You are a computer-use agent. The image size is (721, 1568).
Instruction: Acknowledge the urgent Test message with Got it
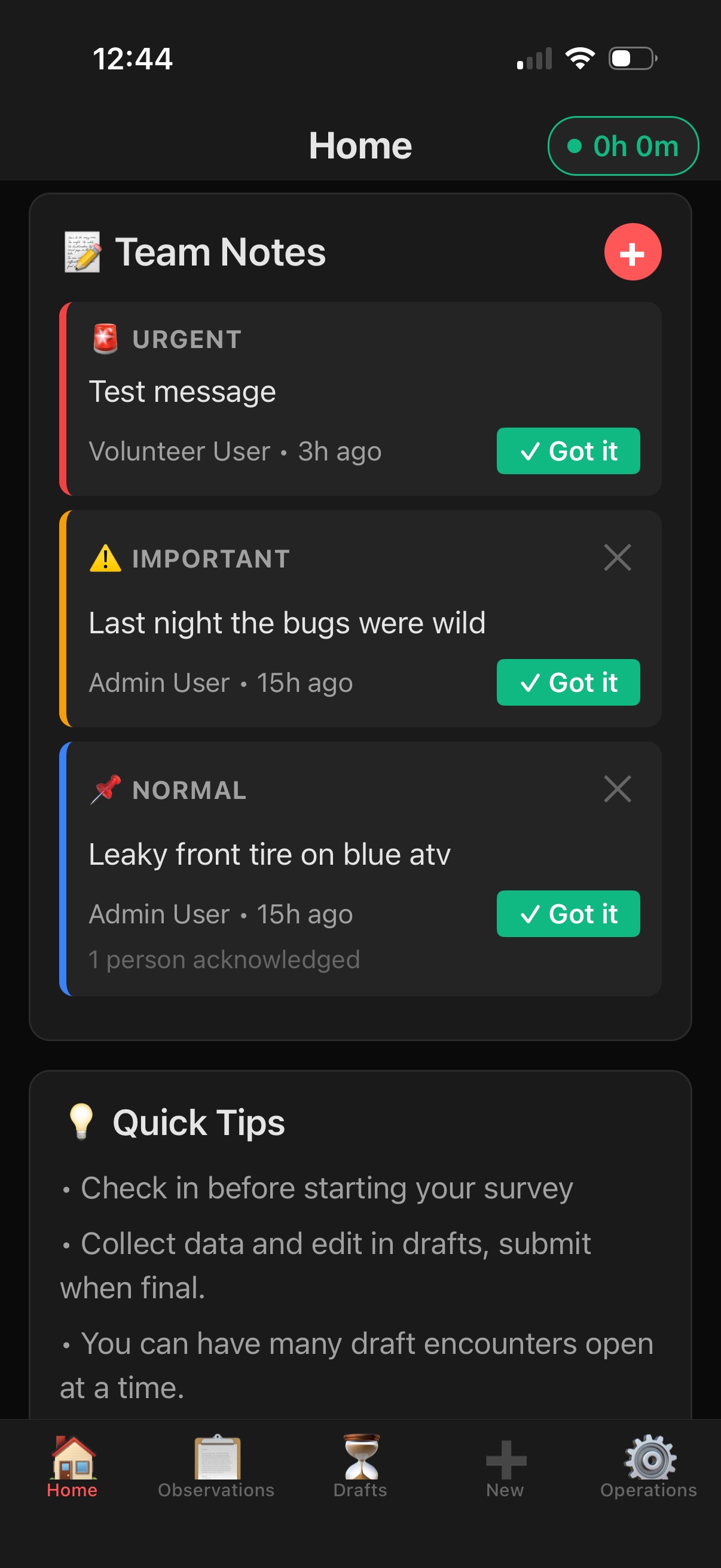[569, 451]
